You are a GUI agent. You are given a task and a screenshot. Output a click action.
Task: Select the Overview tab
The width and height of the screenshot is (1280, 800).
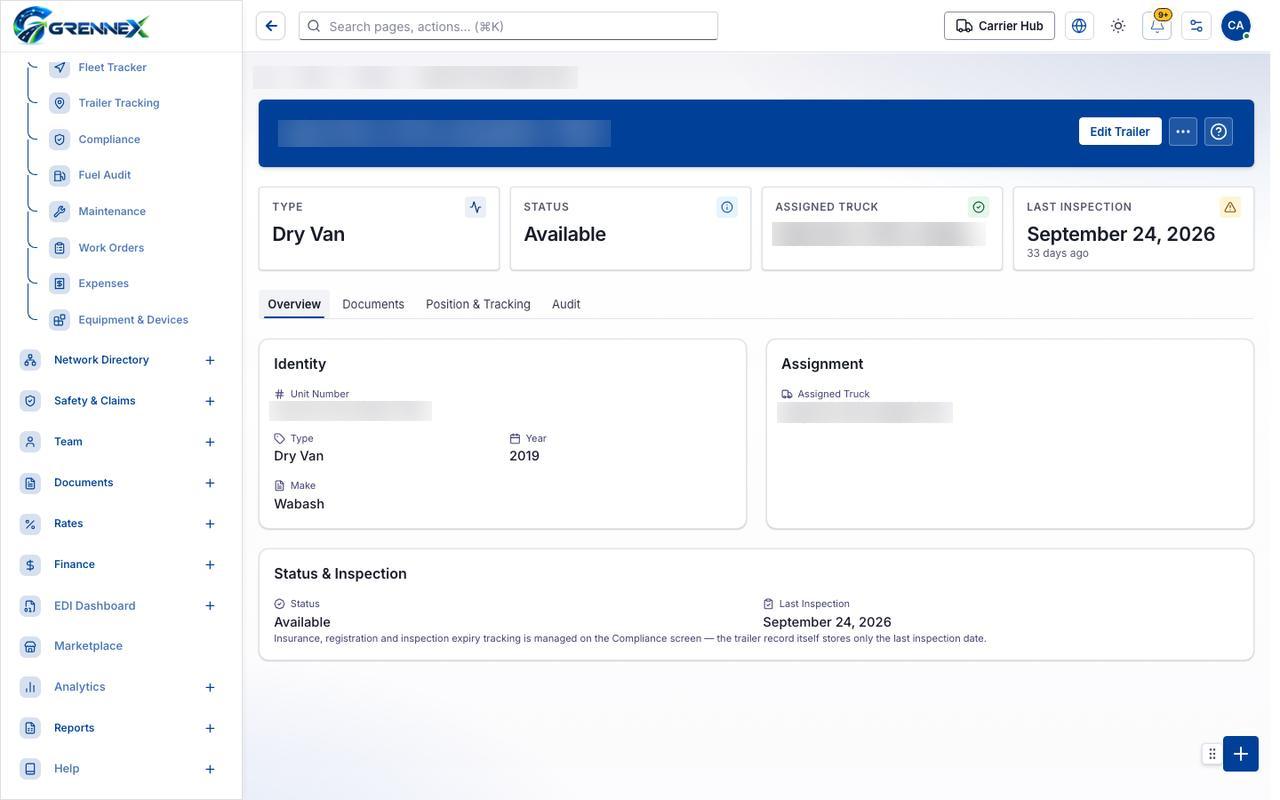pos(294,304)
